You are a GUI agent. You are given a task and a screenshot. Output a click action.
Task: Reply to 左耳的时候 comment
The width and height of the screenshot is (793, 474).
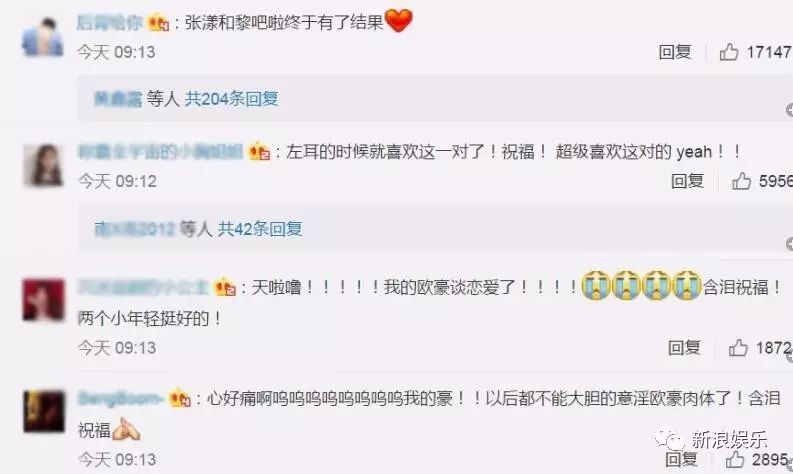click(687, 181)
